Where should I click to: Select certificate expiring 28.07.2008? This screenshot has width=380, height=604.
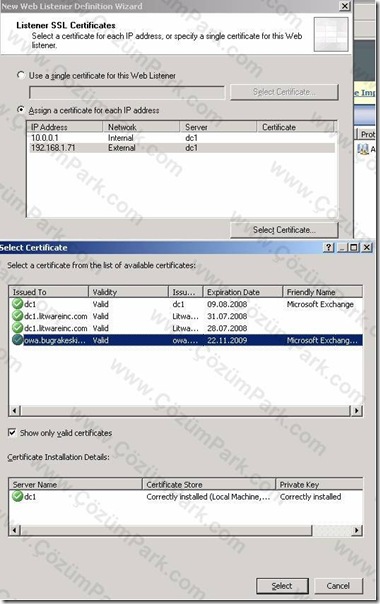[x=185, y=328]
